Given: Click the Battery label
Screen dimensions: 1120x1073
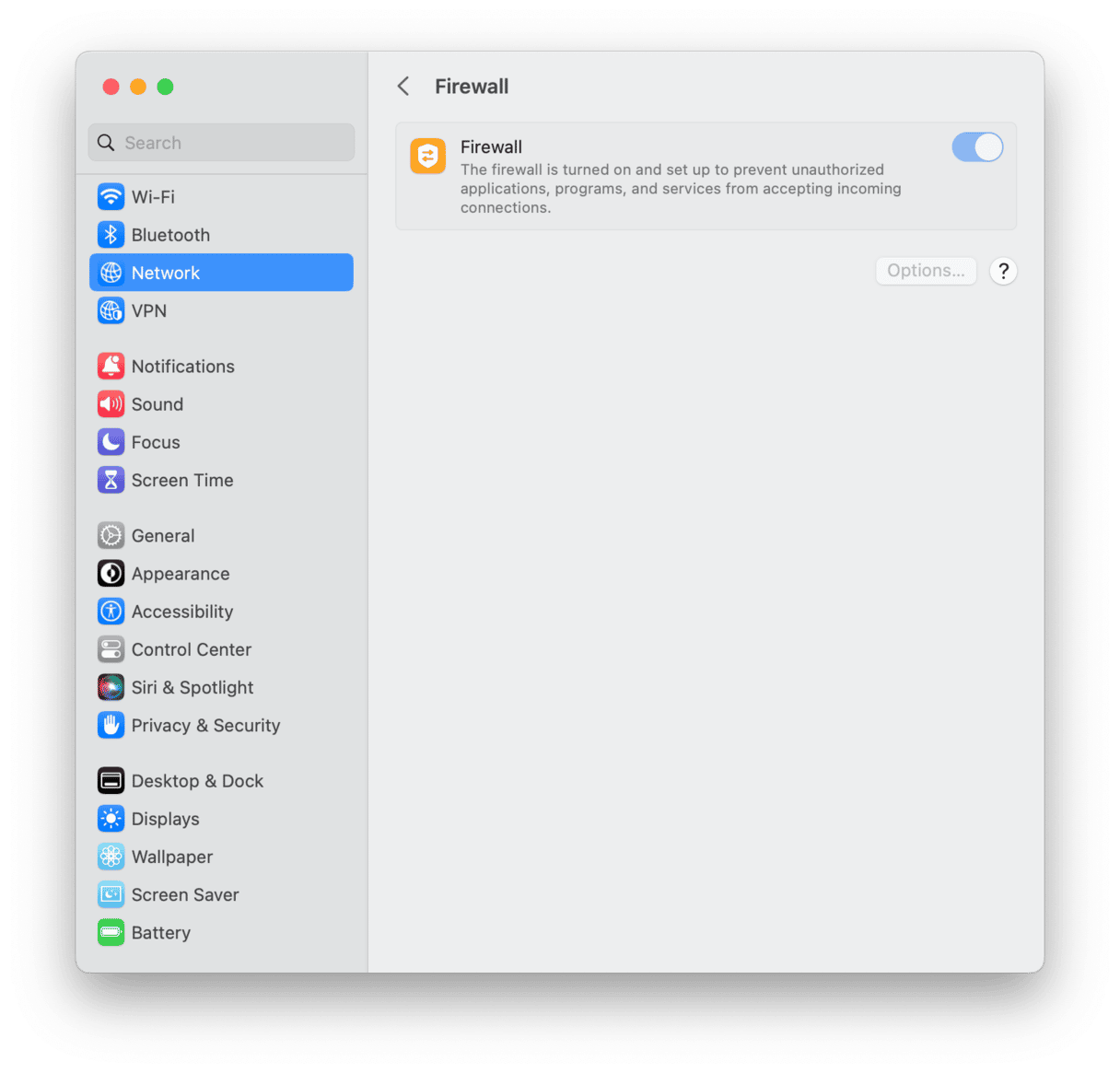Looking at the screenshot, I should [161, 932].
